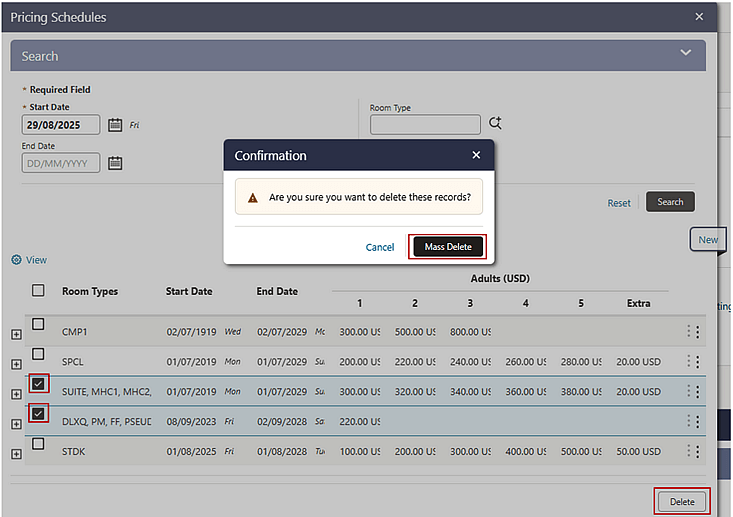This screenshot has height=517, width=733.
Task: Uncheck the DLXQ, PM, FF row checkbox
Action: [38, 414]
